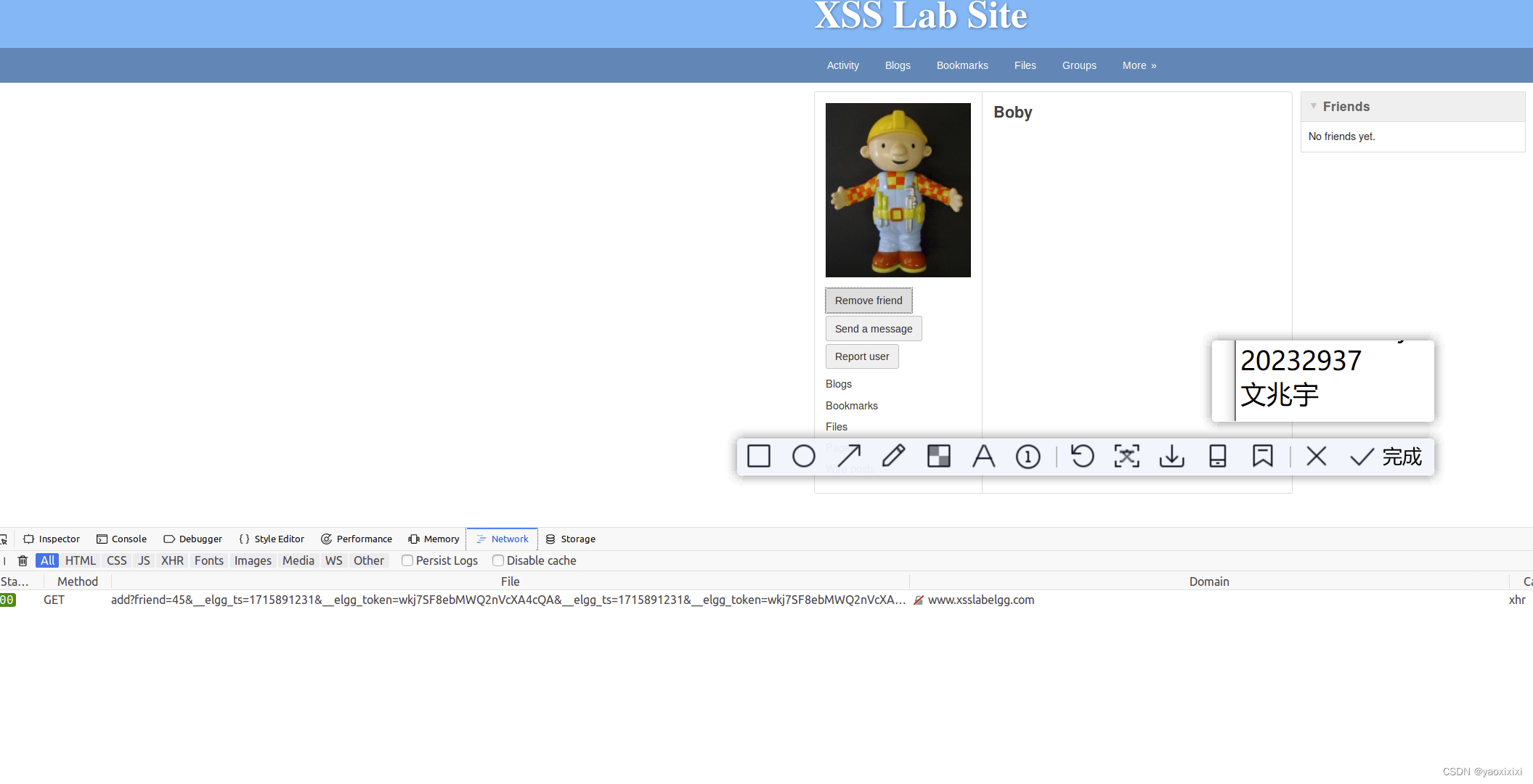Enable the Disable cache checkbox
Image resolution: width=1533 pixels, height=784 pixels.
click(498, 560)
